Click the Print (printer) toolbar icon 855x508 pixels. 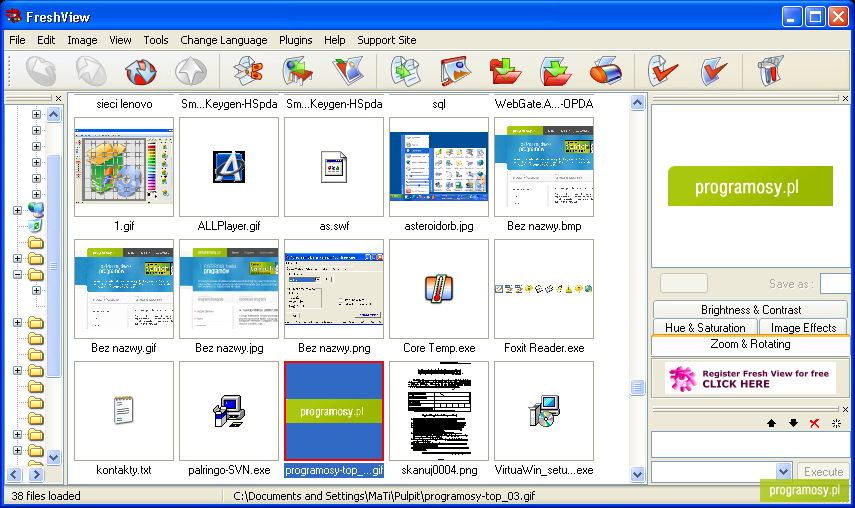click(x=605, y=71)
